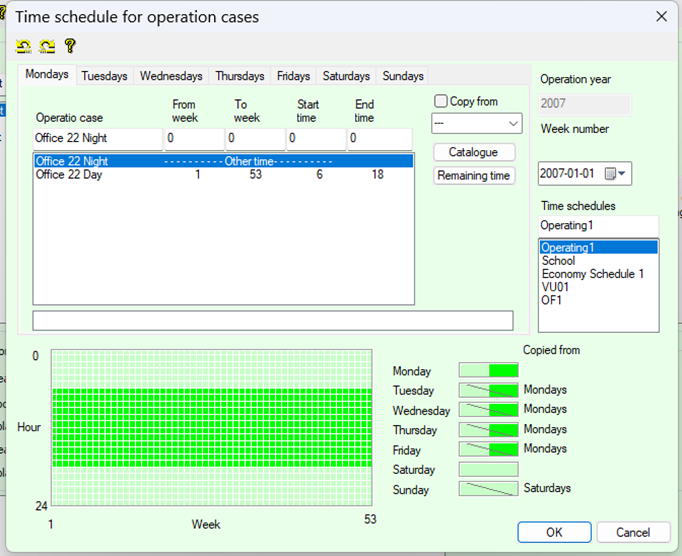Open help via the question mark icon

pyautogui.click(x=70, y=46)
